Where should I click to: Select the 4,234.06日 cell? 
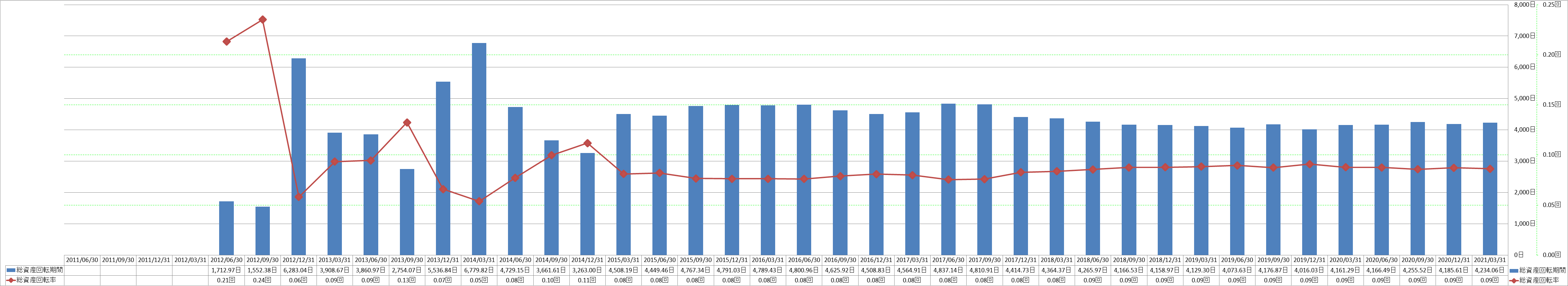1490,270
